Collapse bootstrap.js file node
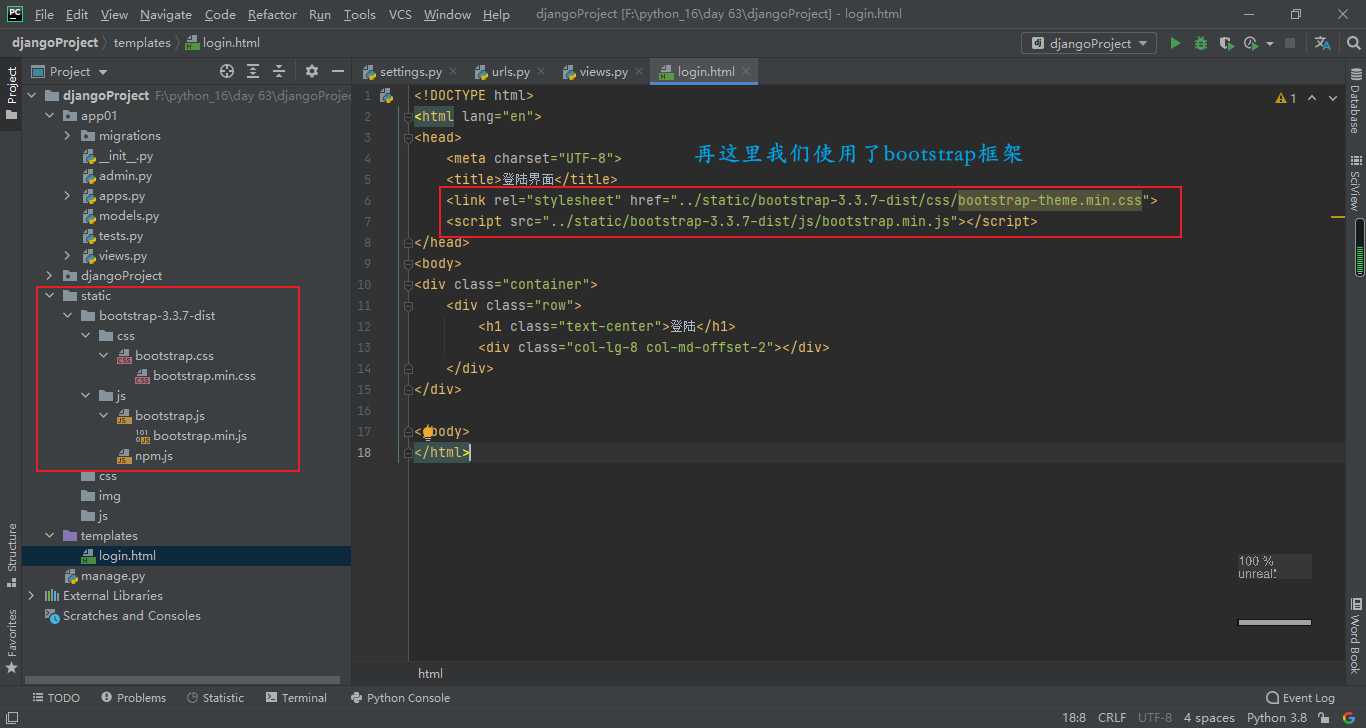This screenshot has width=1366, height=728. pos(104,416)
